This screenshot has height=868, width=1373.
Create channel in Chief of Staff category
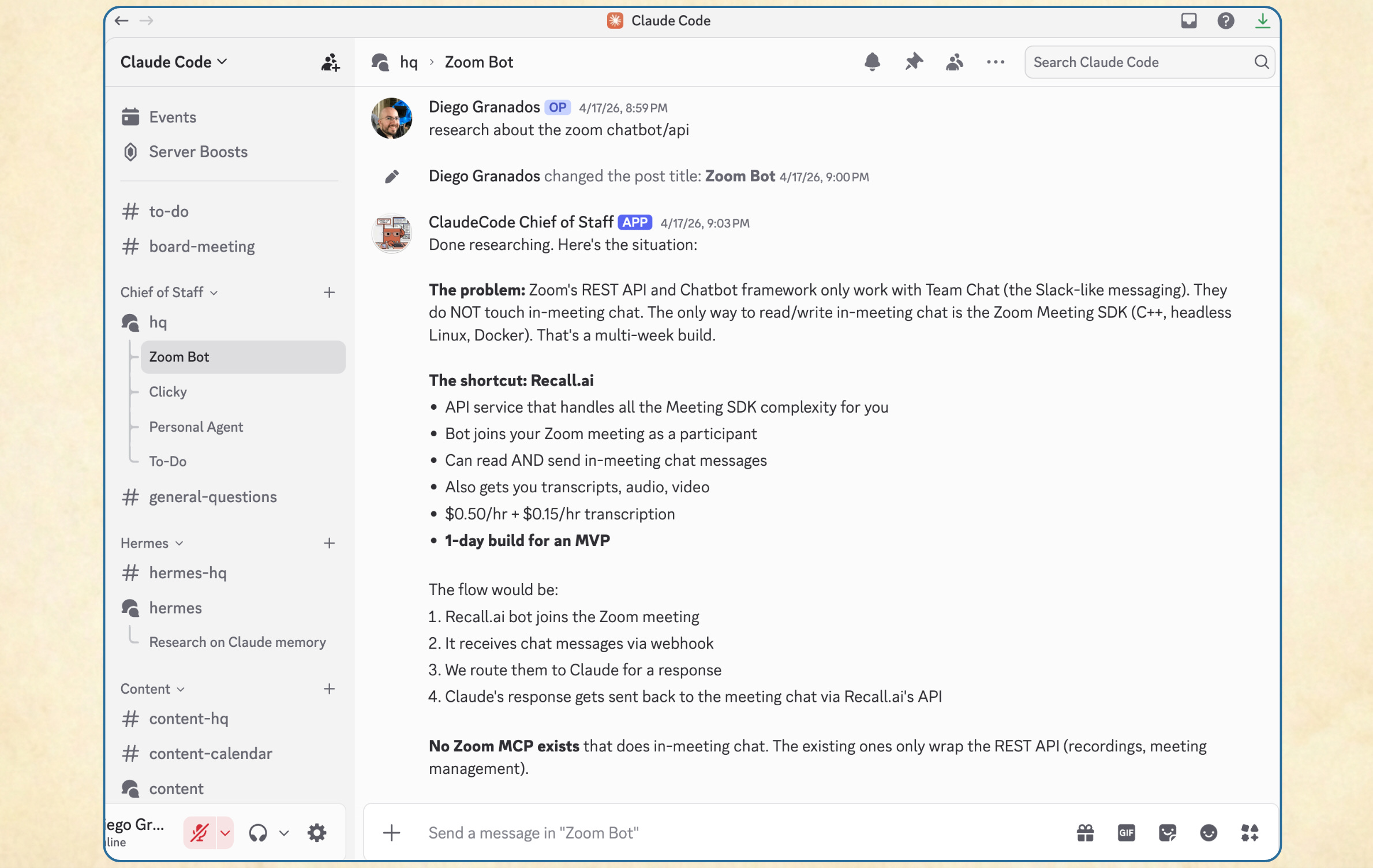329,292
